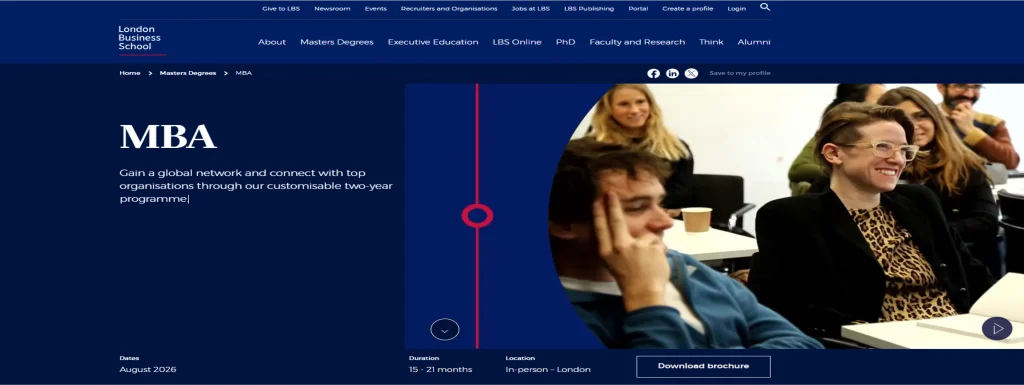This screenshot has width=1024, height=385.
Task: Open the LBS Online menu
Action: coord(517,42)
